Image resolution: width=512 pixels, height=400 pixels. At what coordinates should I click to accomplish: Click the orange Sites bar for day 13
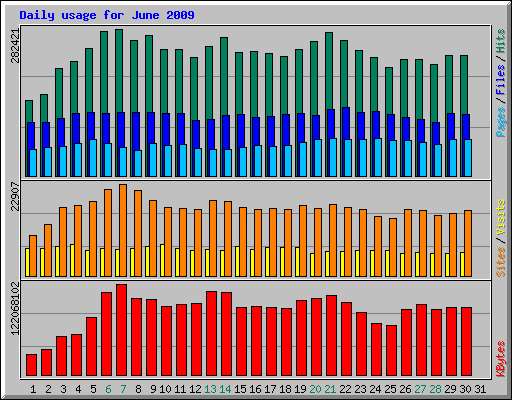point(213,238)
